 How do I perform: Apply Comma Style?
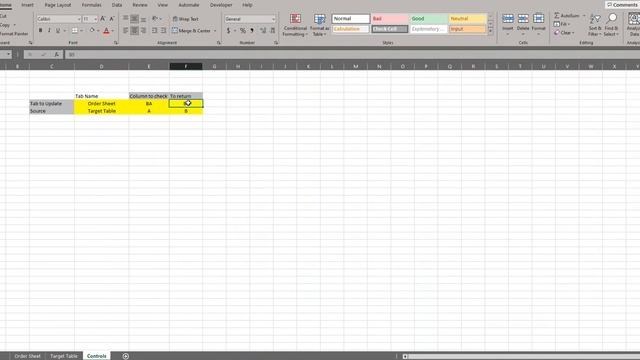[252, 31]
